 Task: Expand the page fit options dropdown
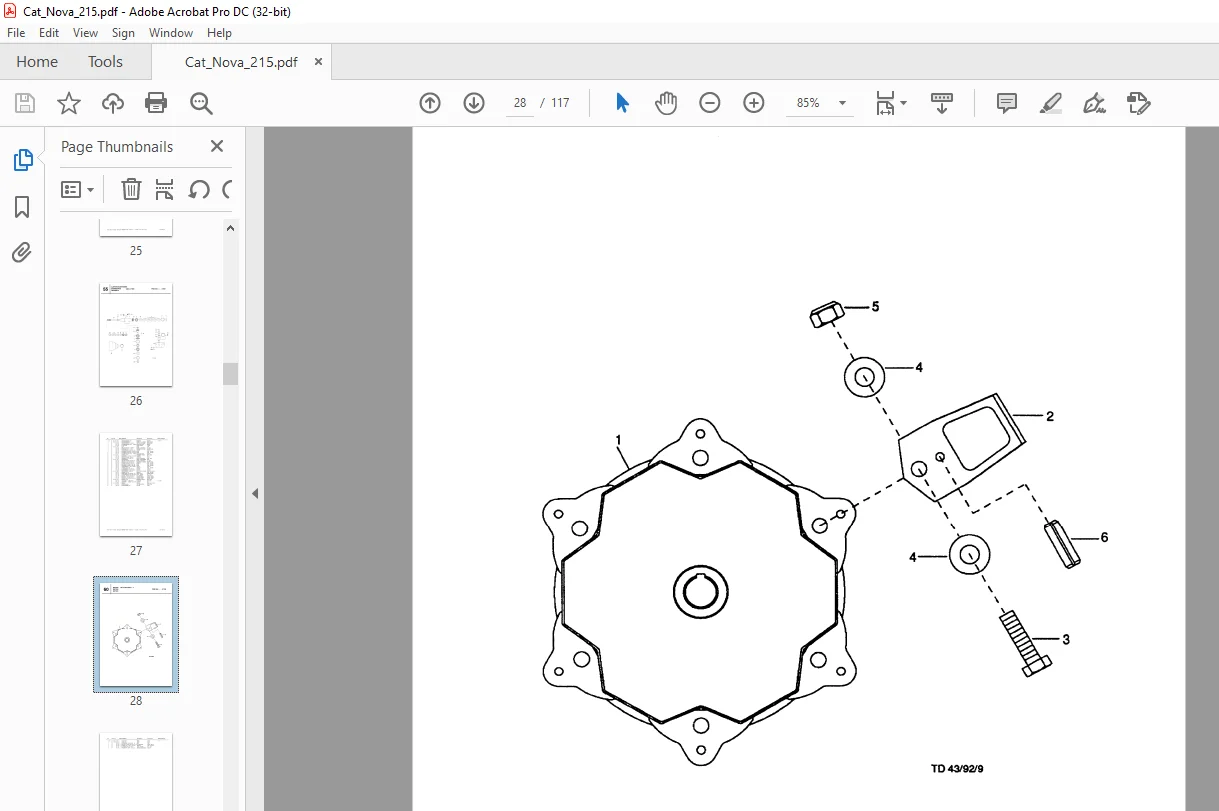click(903, 103)
